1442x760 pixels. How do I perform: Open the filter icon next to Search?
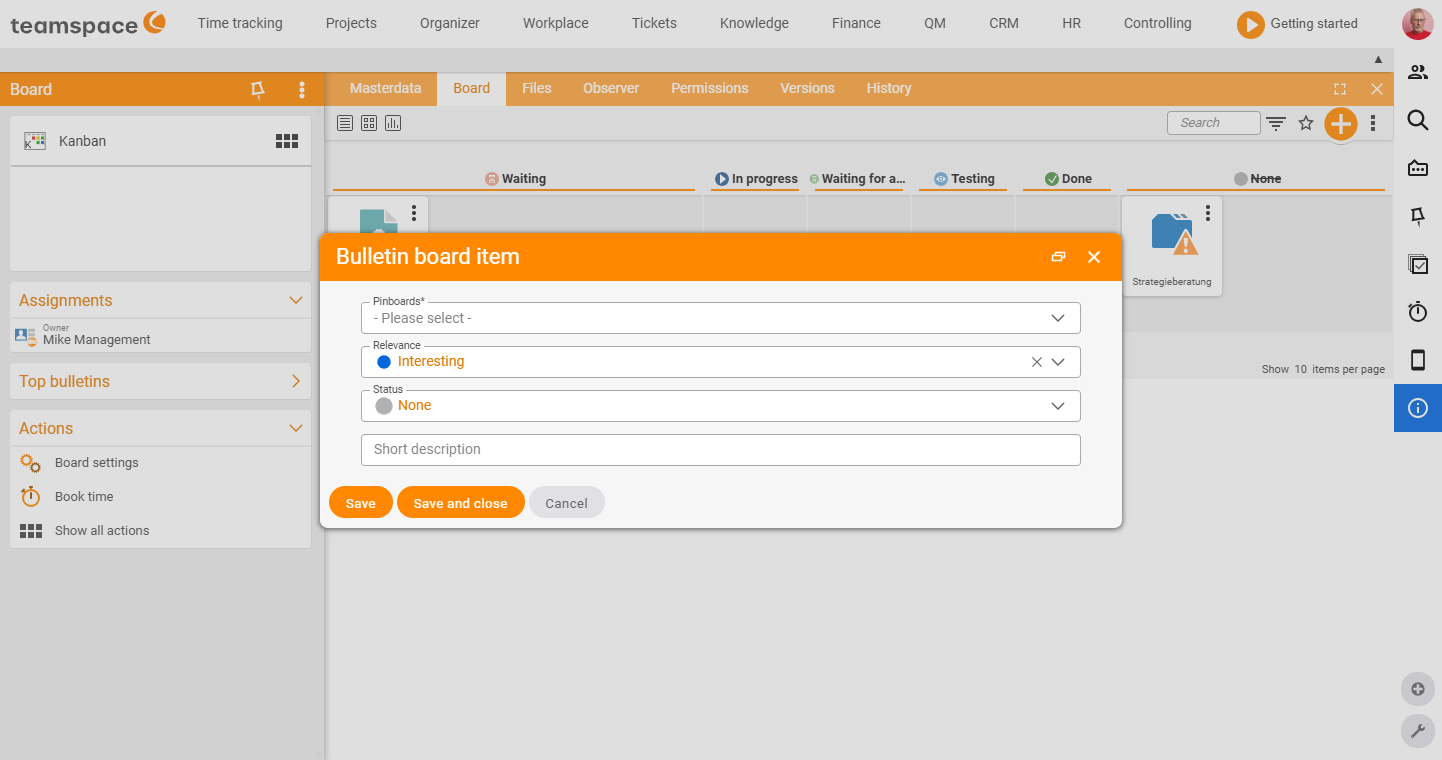[x=1276, y=123]
